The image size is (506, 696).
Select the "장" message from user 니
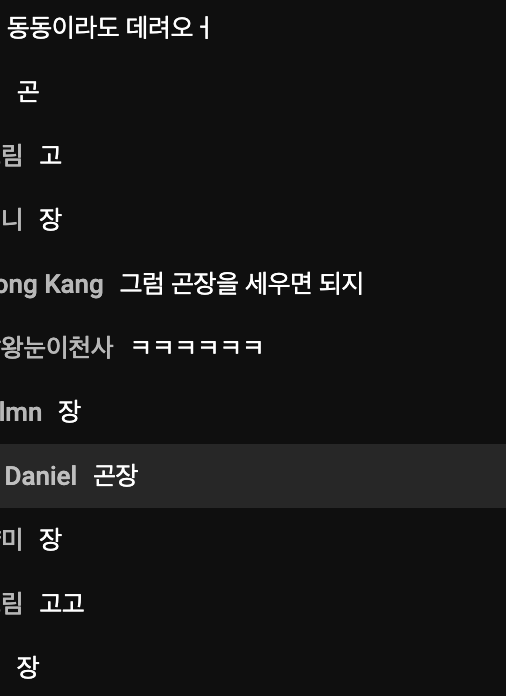[50, 219]
